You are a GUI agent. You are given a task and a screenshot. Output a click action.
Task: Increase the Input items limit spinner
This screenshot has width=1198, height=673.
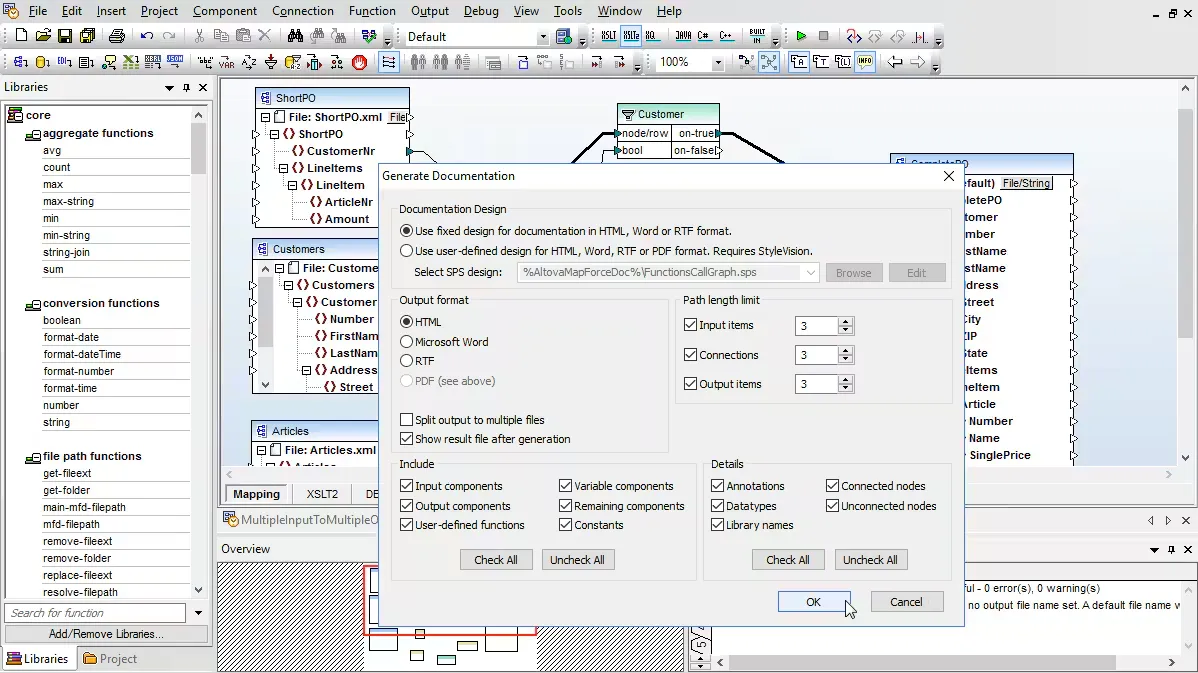coord(845,321)
